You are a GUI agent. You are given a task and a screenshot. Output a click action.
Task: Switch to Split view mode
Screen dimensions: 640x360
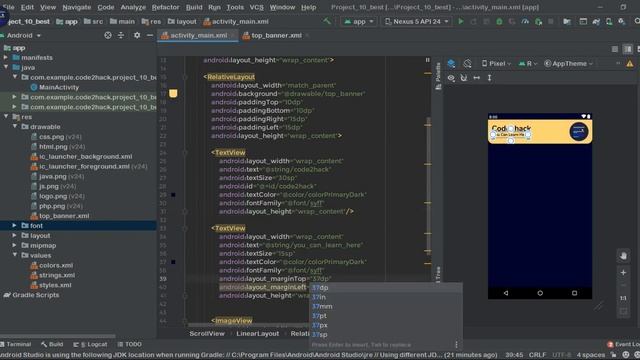point(628,49)
